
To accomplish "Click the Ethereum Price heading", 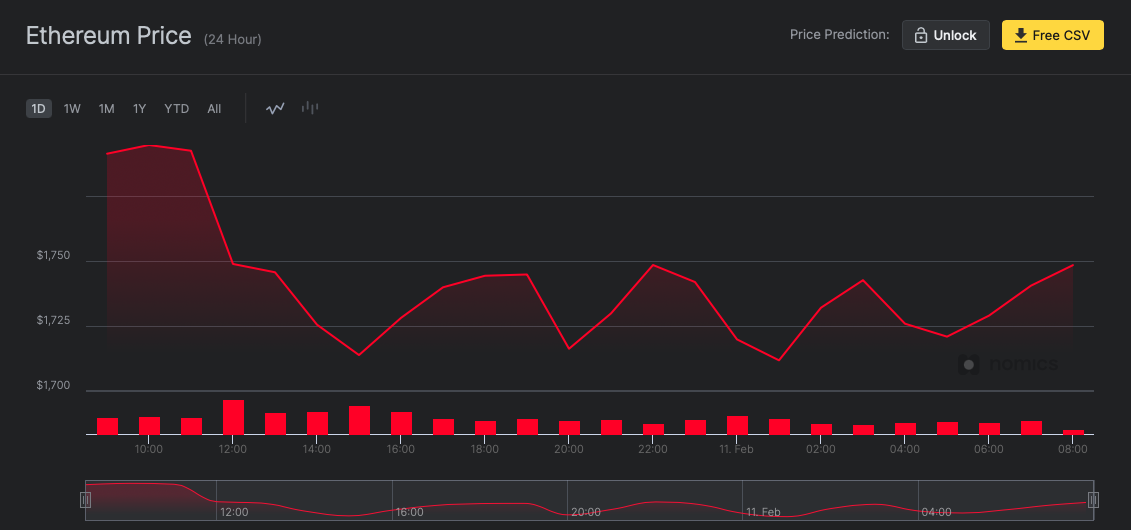I will [x=109, y=35].
